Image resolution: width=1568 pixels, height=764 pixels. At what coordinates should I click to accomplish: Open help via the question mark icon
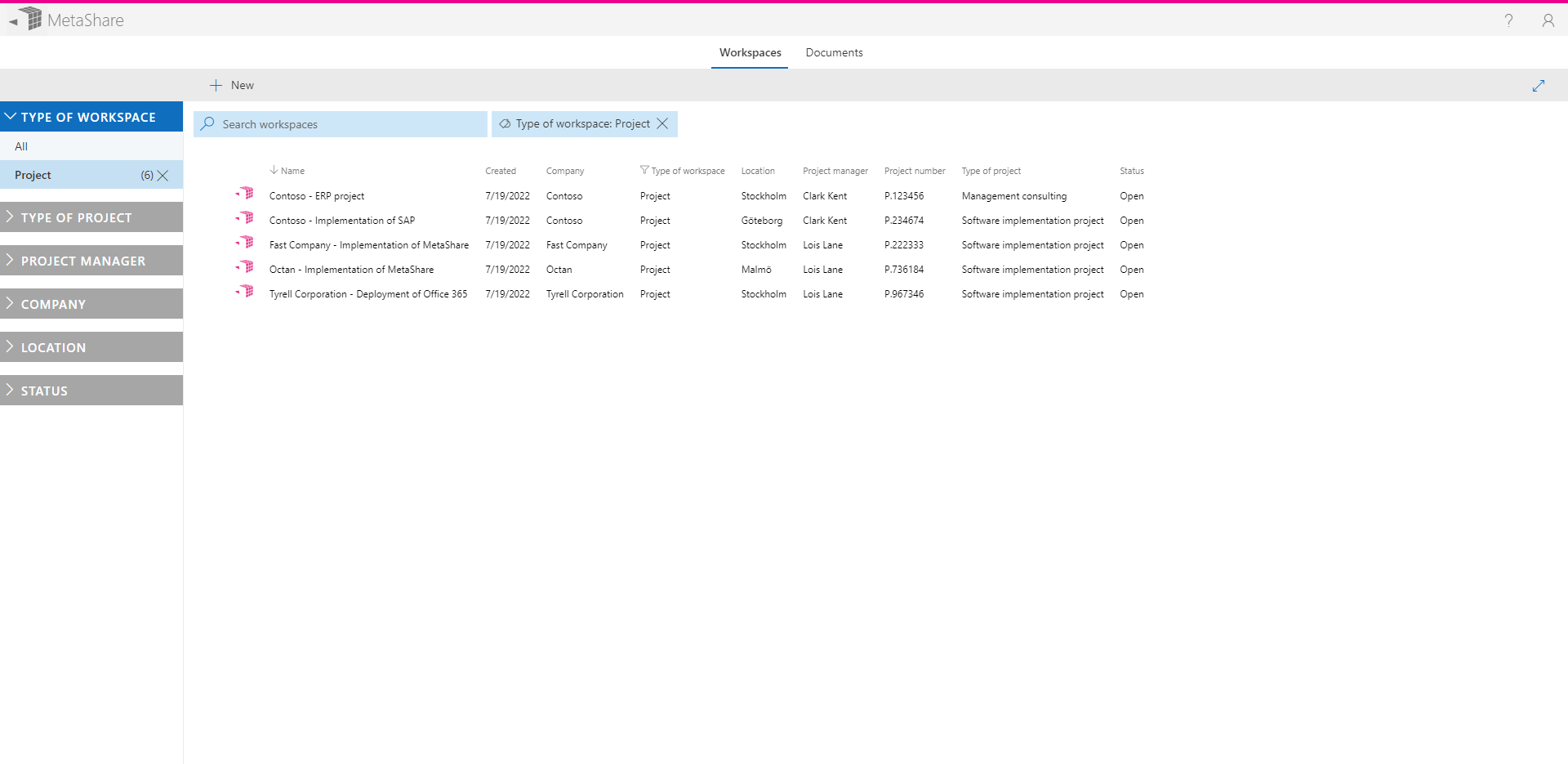click(x=1508, y=20)
